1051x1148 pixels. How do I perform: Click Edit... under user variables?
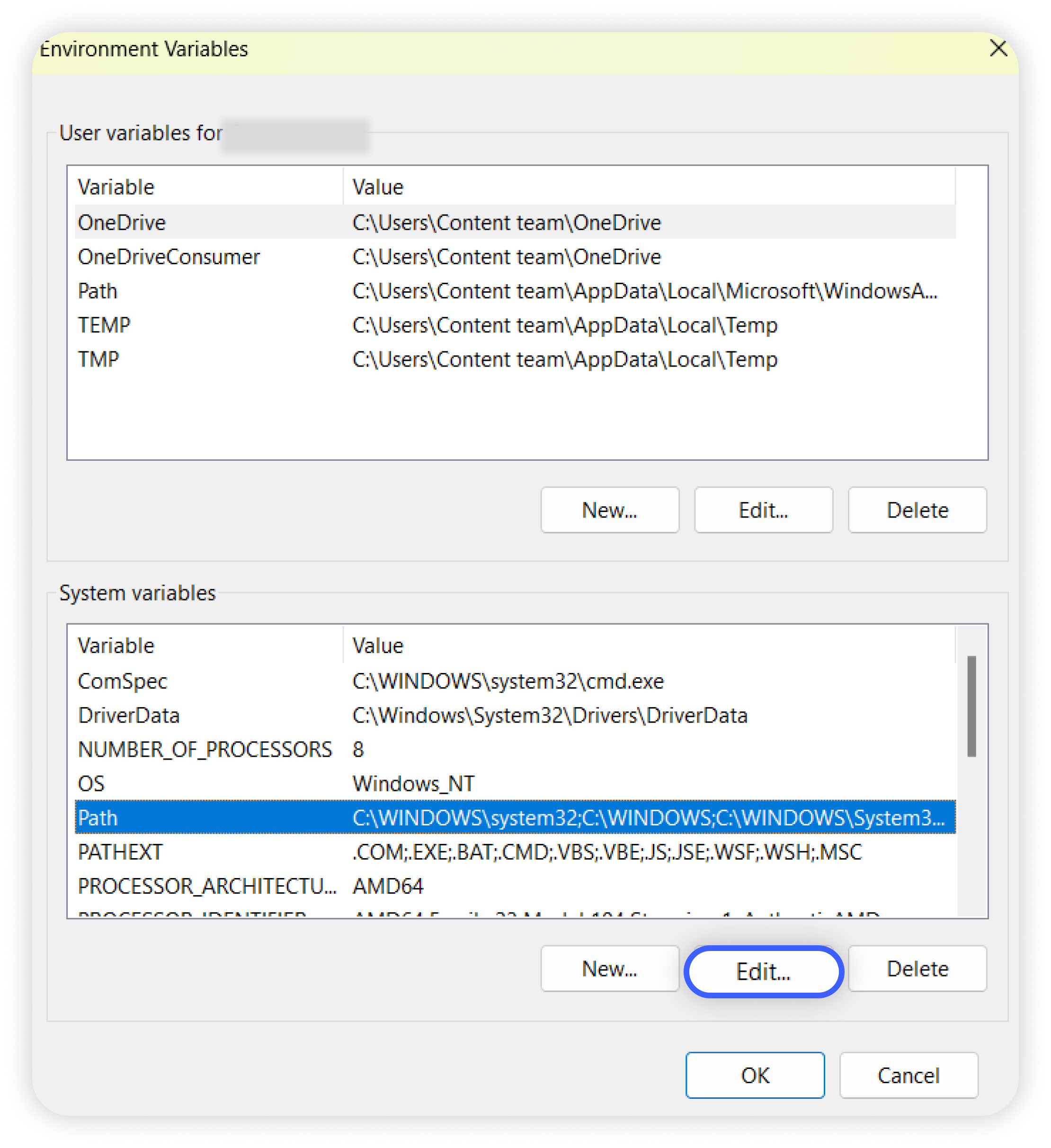[x=763, y=510]
